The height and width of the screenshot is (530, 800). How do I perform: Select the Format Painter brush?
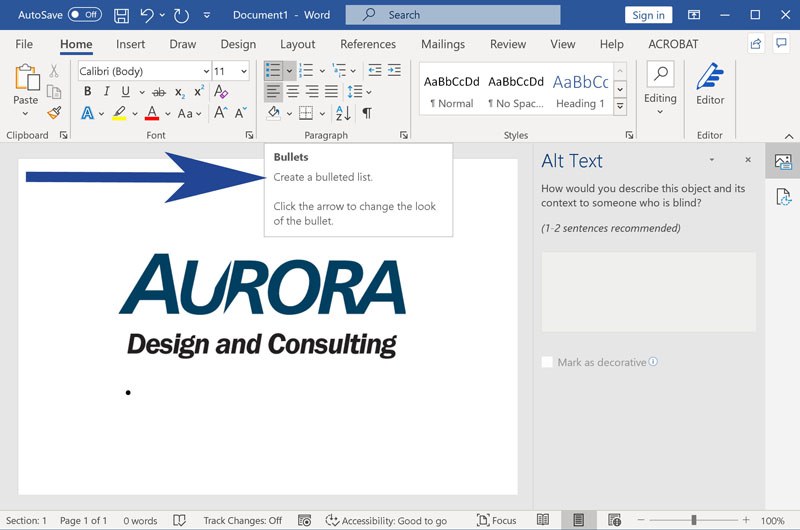54,113
